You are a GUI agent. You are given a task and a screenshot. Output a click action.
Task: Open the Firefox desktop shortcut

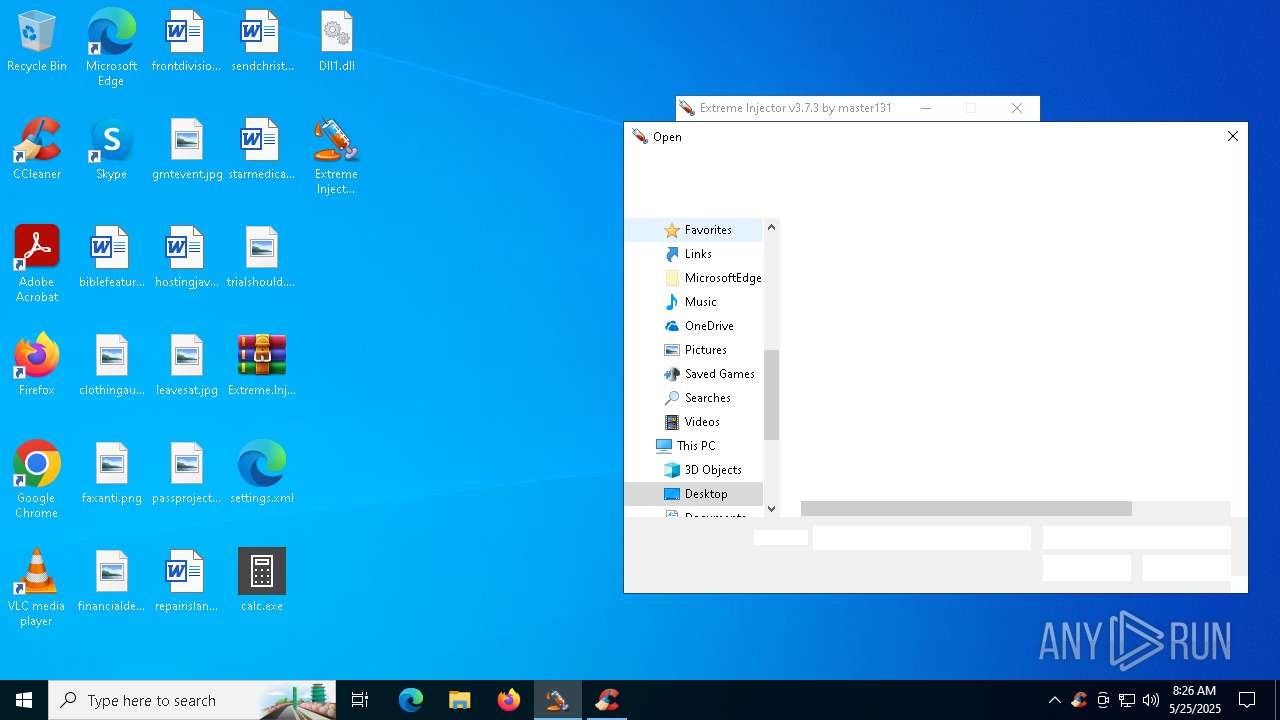37,366
